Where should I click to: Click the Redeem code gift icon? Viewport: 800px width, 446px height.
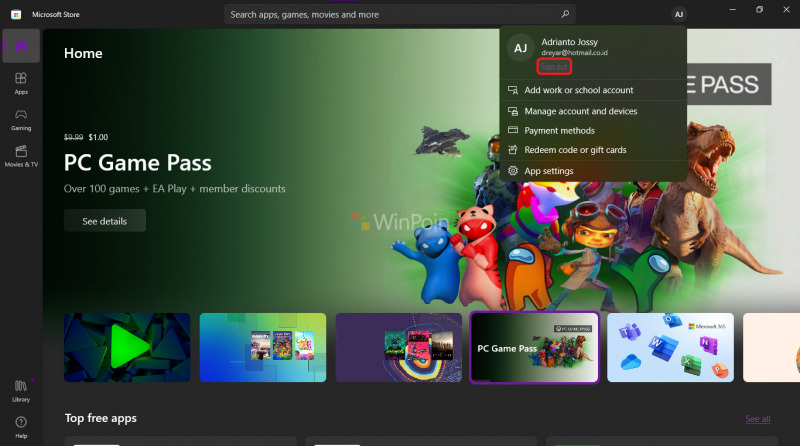[513, 150]
